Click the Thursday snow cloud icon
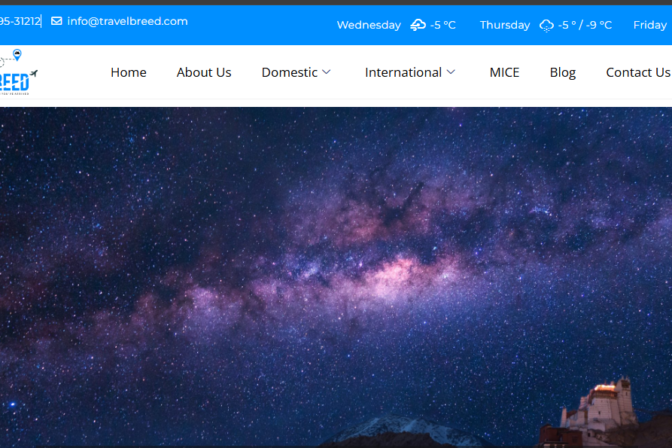 pos(546,25)
